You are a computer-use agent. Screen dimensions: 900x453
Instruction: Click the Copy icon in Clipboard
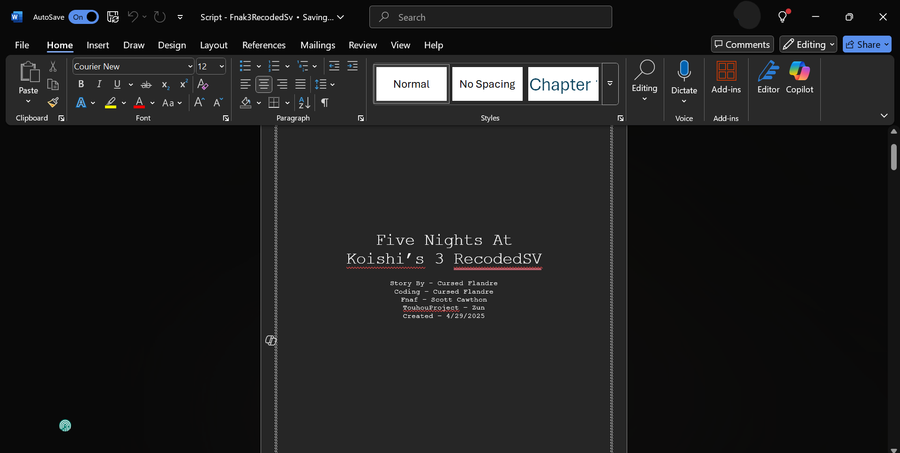pos(53,84)
